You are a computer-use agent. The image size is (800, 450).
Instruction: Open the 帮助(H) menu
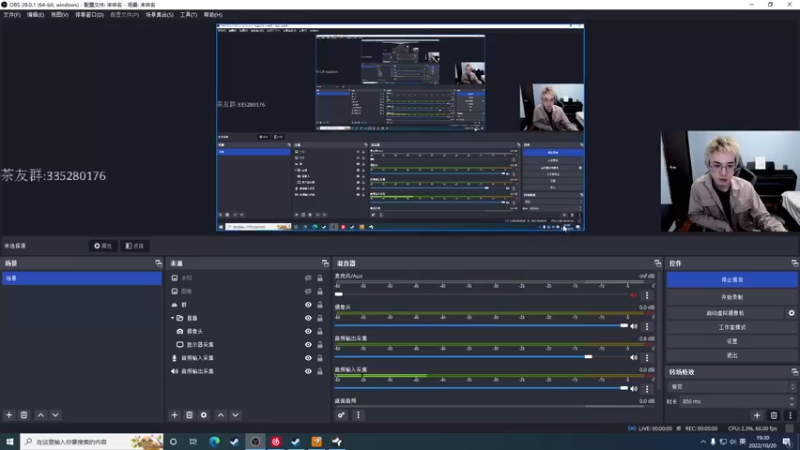pos(213,15)
